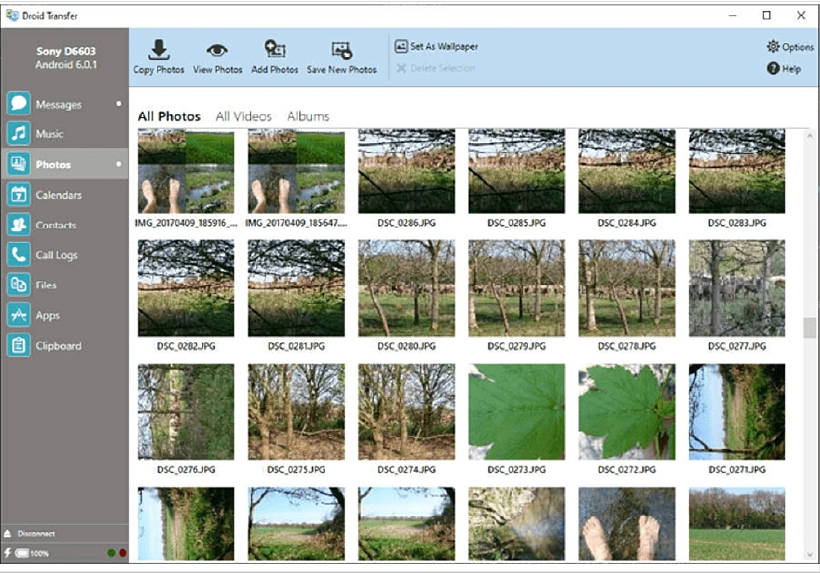Choose Set As Wallpaper
820x573 pixels.
pyautogui.click(x=436, y=46)
